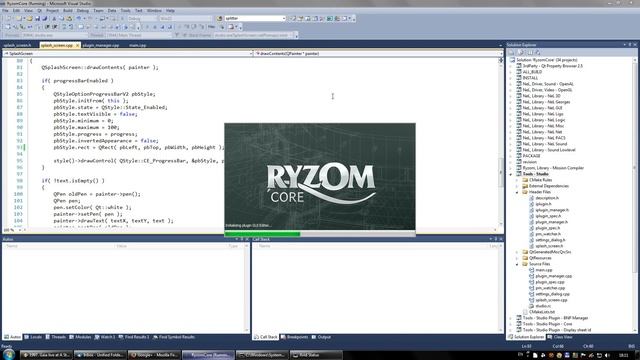Click the Find in Files icon beside splitter box

click(x=219, y=18)
